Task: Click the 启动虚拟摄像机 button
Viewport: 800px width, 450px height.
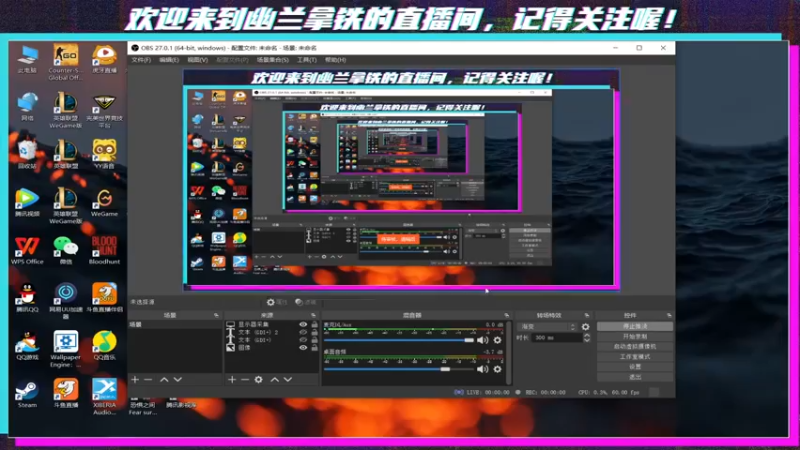Action: 635,346
